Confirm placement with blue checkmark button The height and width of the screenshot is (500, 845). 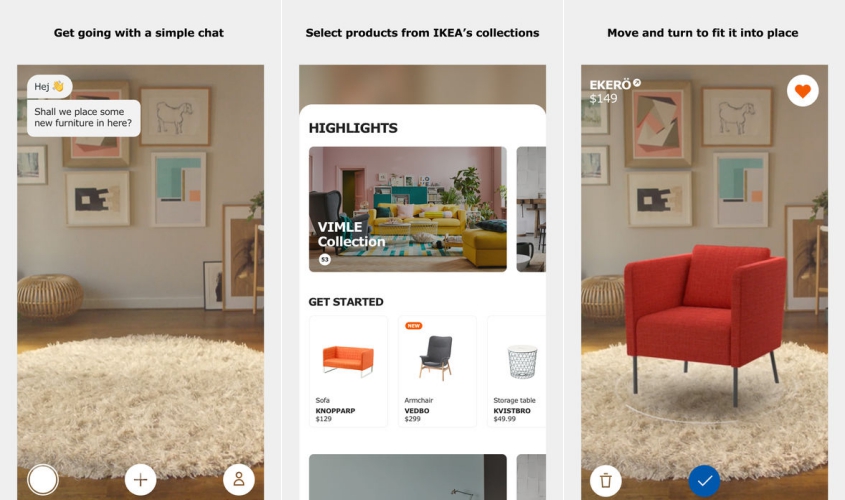pos(704,480)
